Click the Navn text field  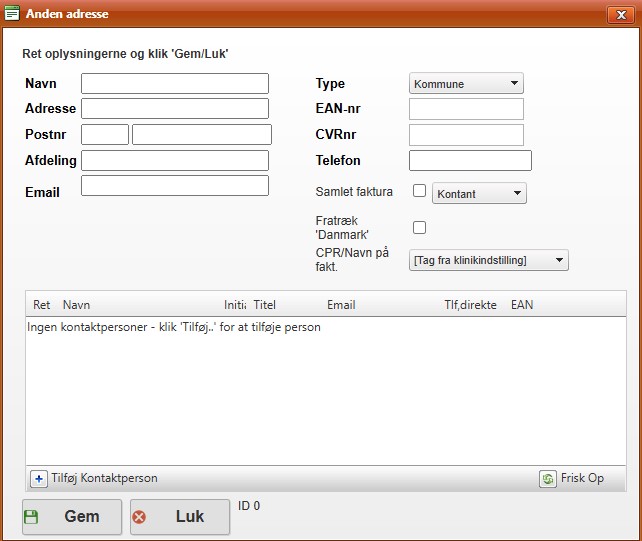tap(175, 83)
